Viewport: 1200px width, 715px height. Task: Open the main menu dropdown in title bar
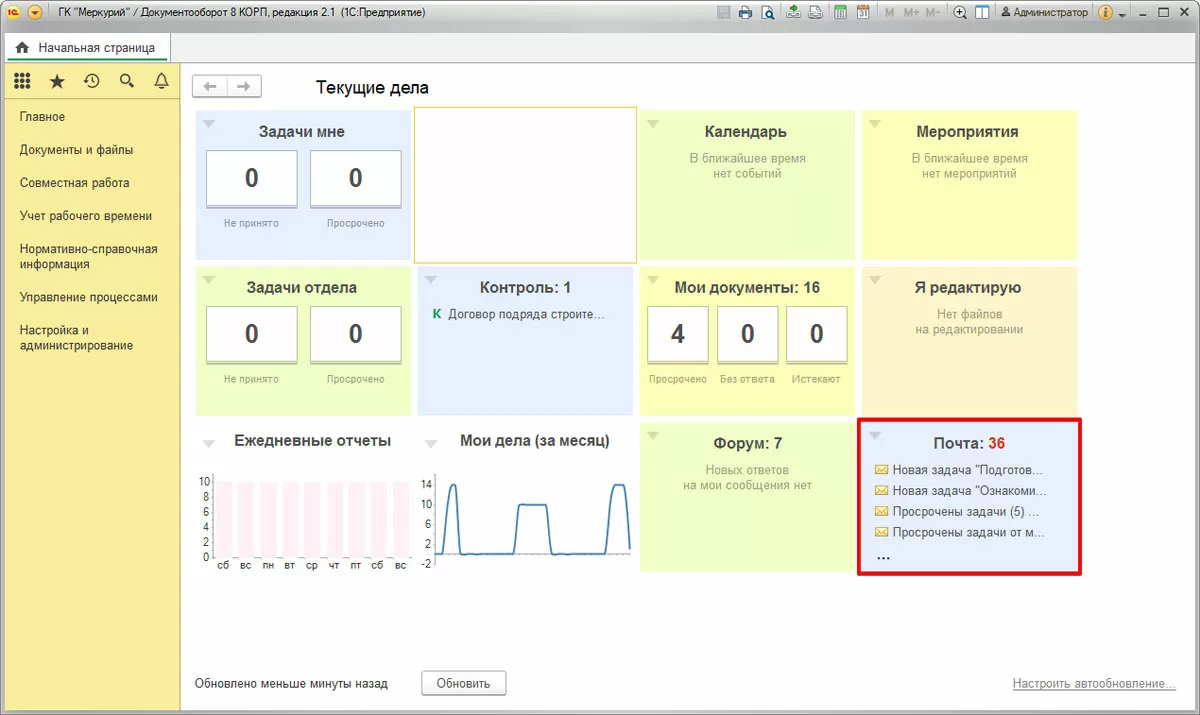35,13
